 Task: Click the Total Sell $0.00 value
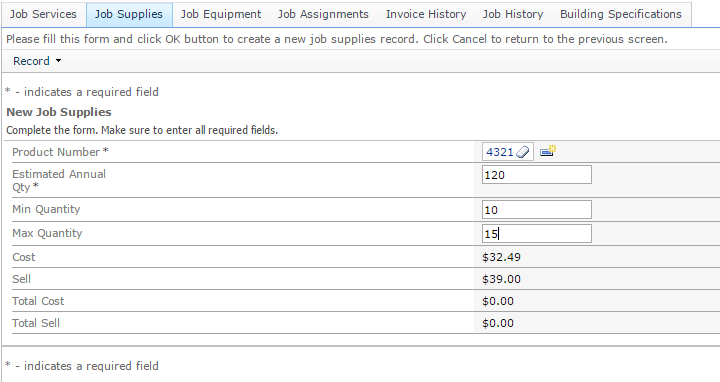click(x=498, y=323)
